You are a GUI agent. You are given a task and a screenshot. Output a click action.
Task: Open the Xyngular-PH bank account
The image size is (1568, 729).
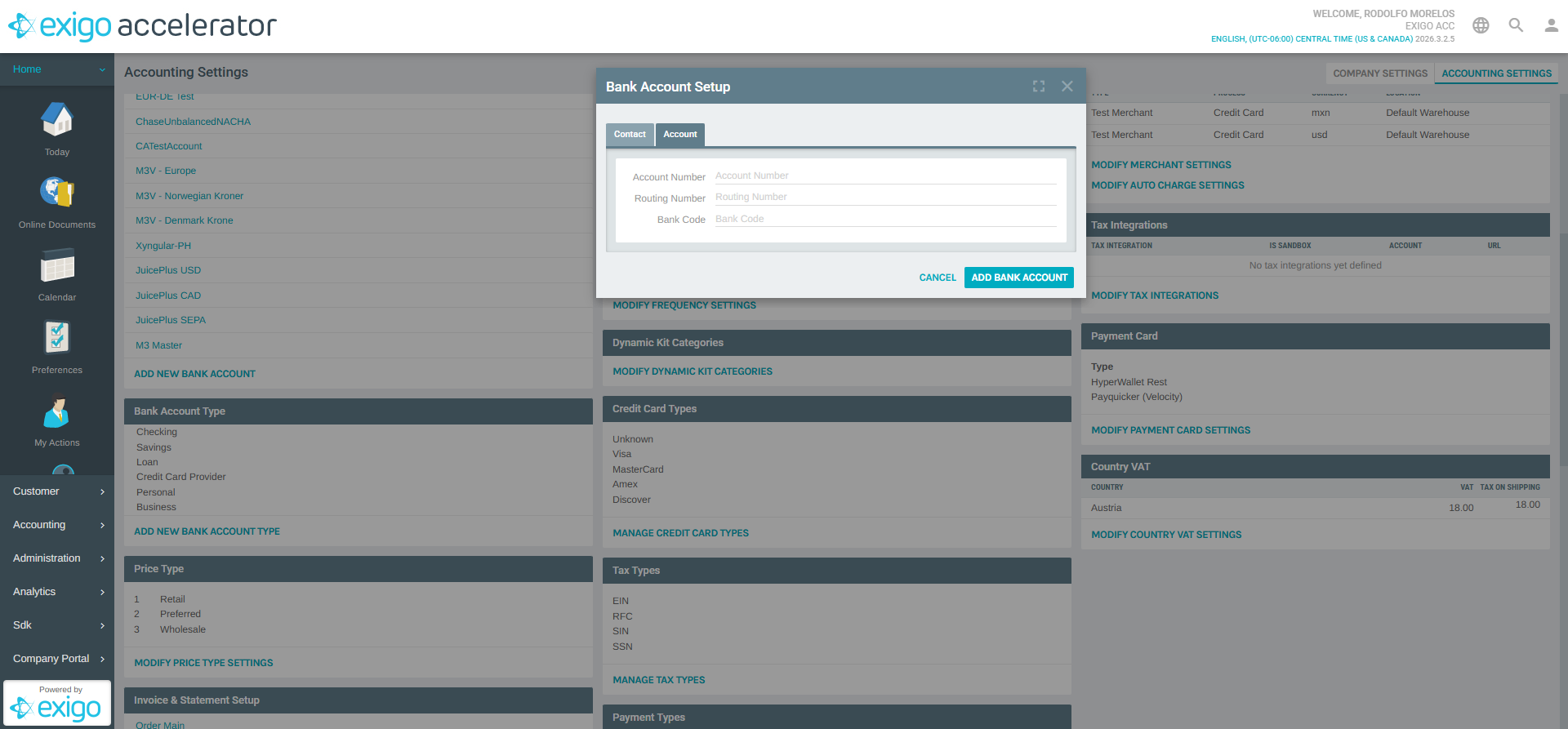[163, 246]
